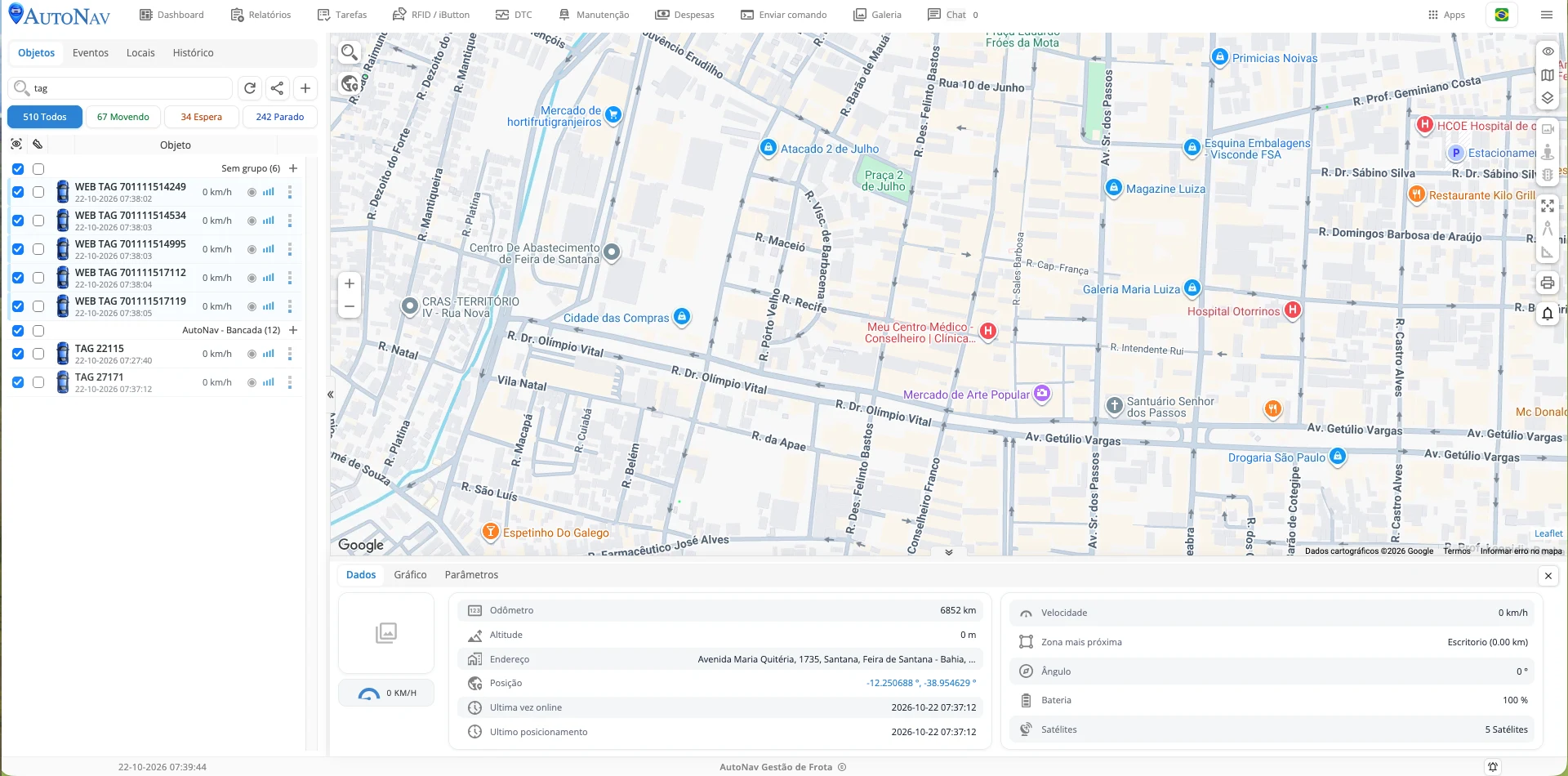Open the Apps grid menu

[x=1446, y=15]
